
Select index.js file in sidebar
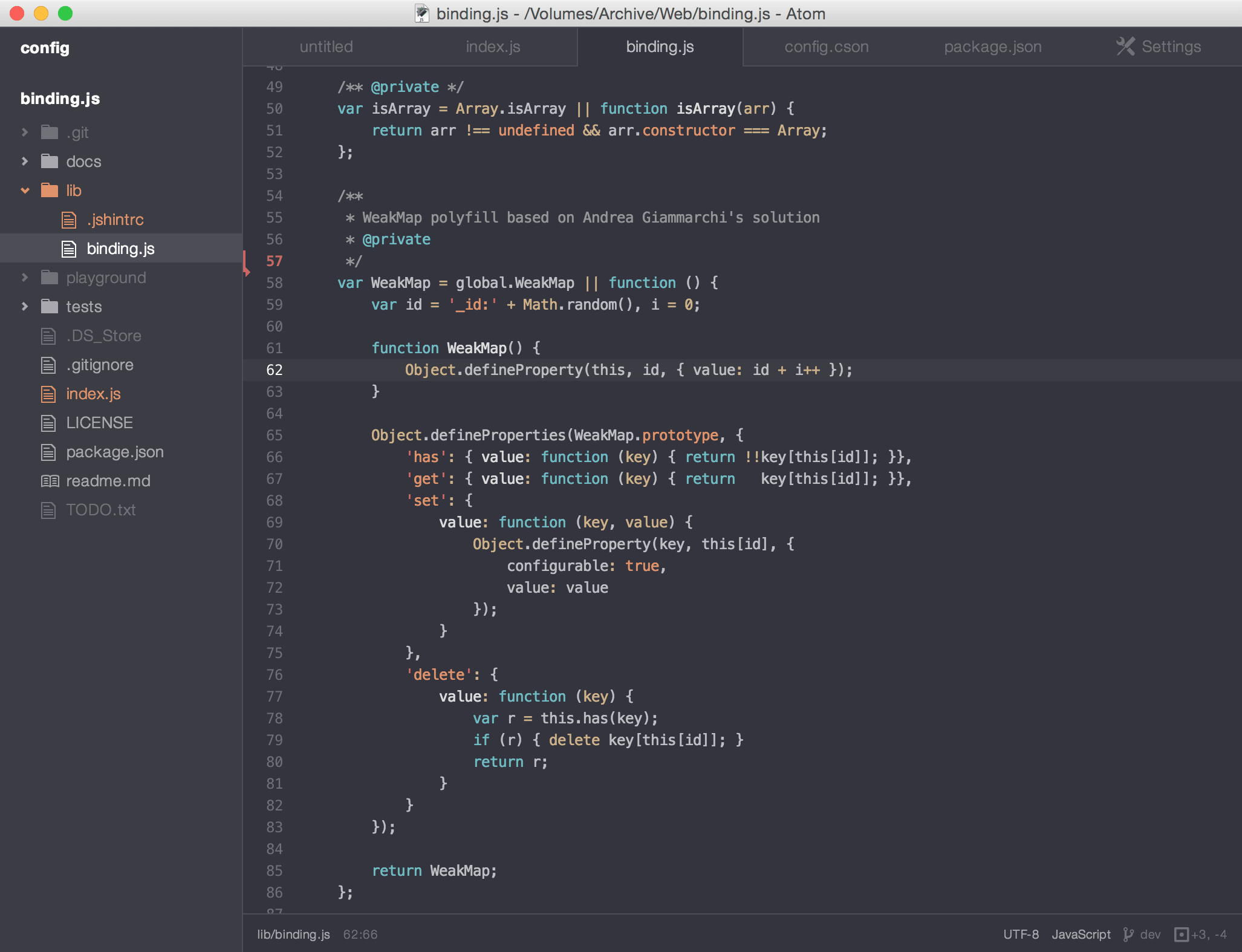[x=92, y=393]
